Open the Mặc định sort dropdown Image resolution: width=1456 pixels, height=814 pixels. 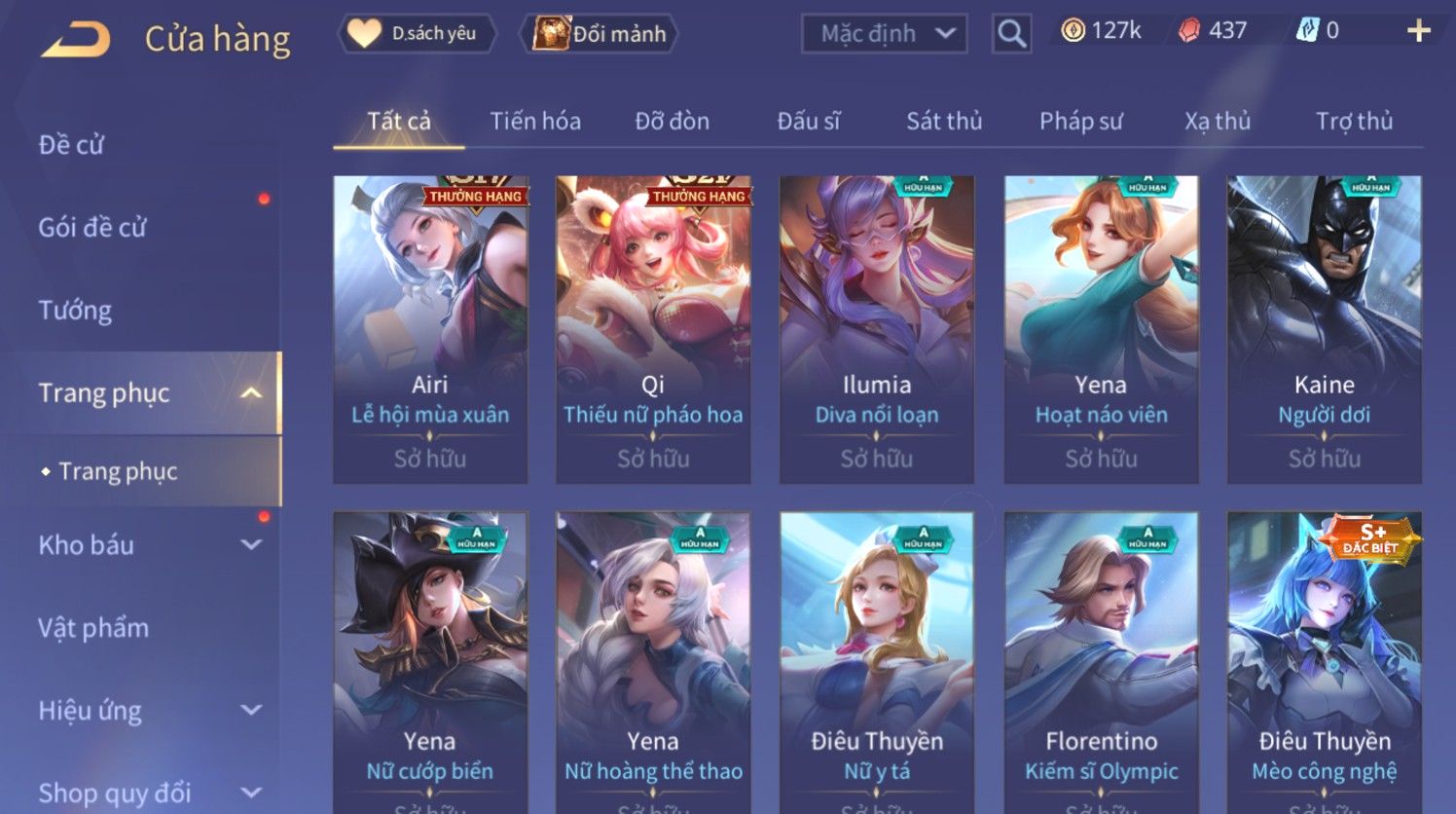[885, 34]
